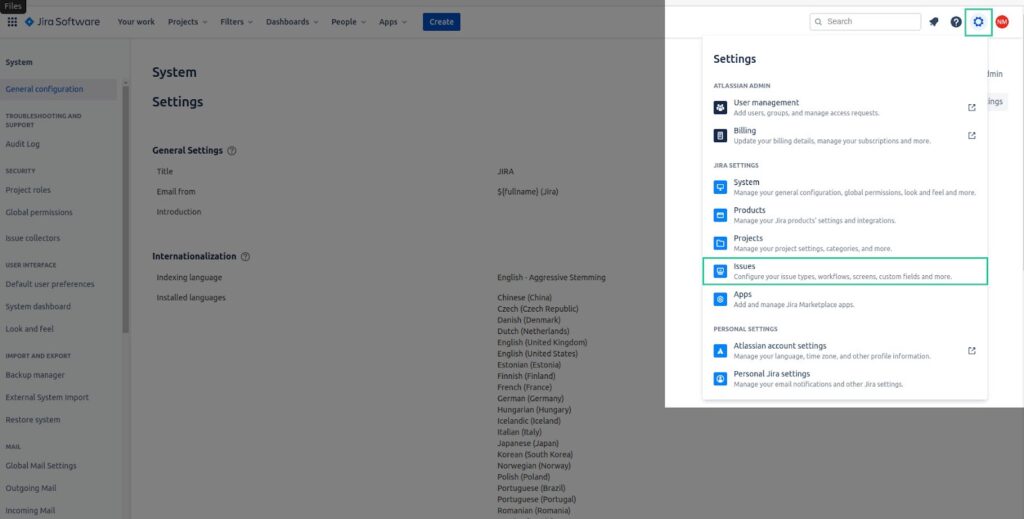
Task: Open Look and feel in sidebar
Action: [29, 329]
